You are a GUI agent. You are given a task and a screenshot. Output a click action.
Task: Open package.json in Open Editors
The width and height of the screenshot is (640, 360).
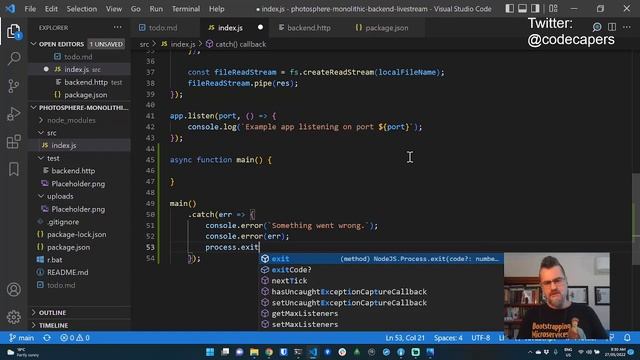(x=85, y=95)
